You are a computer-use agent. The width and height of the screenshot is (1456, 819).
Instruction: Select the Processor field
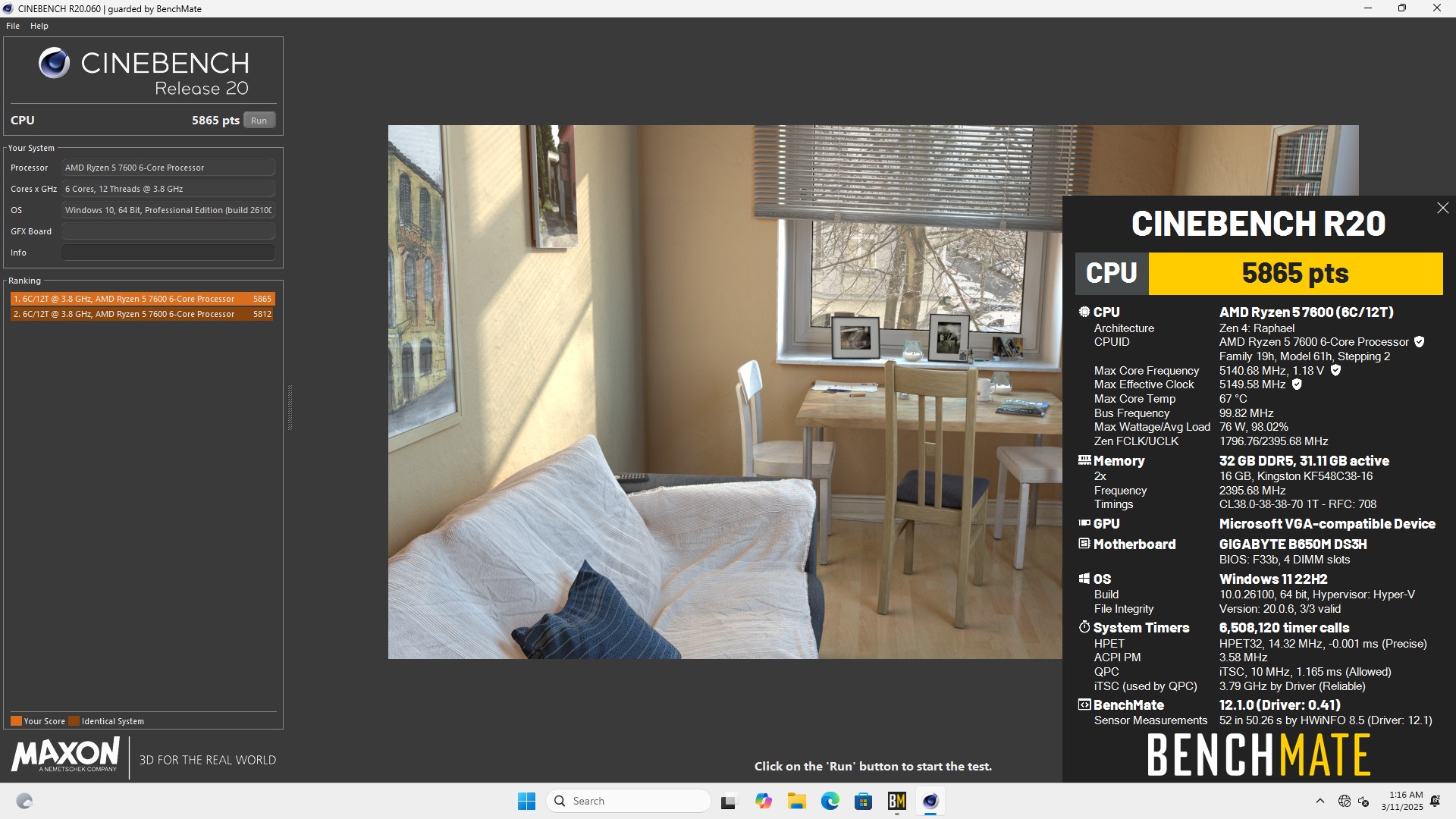(x=168, y=168)
